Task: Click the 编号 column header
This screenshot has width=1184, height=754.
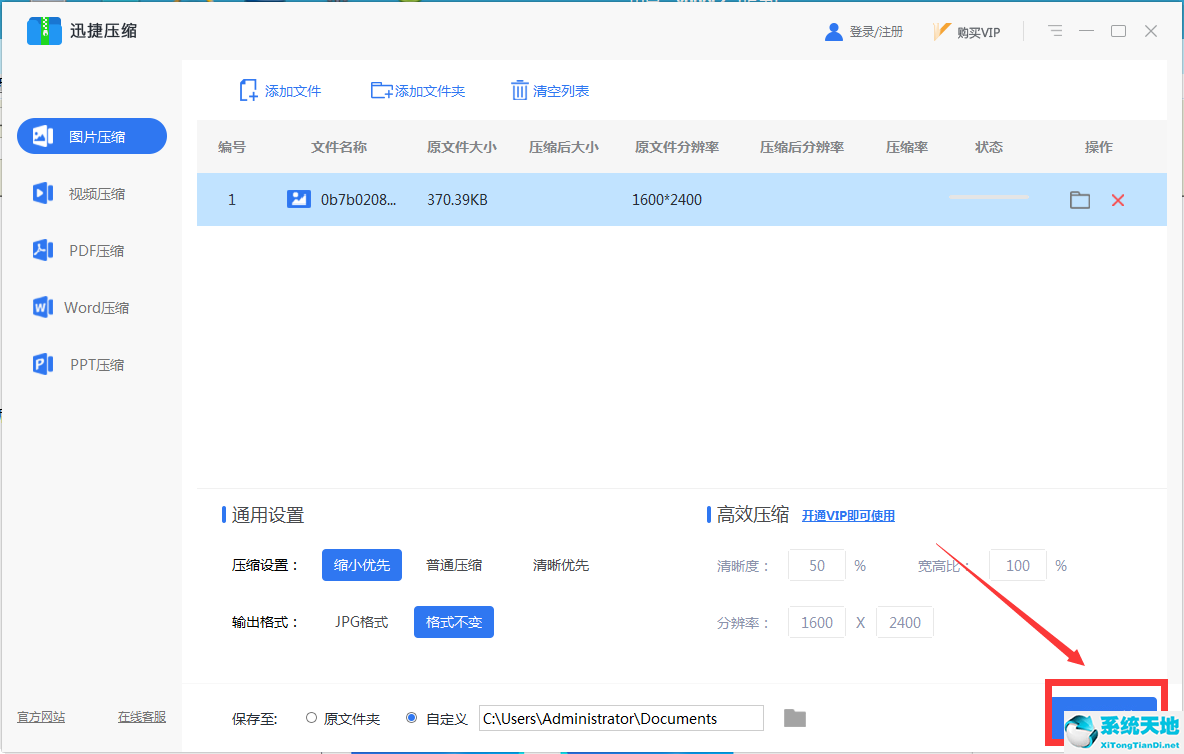Action: [x=232, y=147]
